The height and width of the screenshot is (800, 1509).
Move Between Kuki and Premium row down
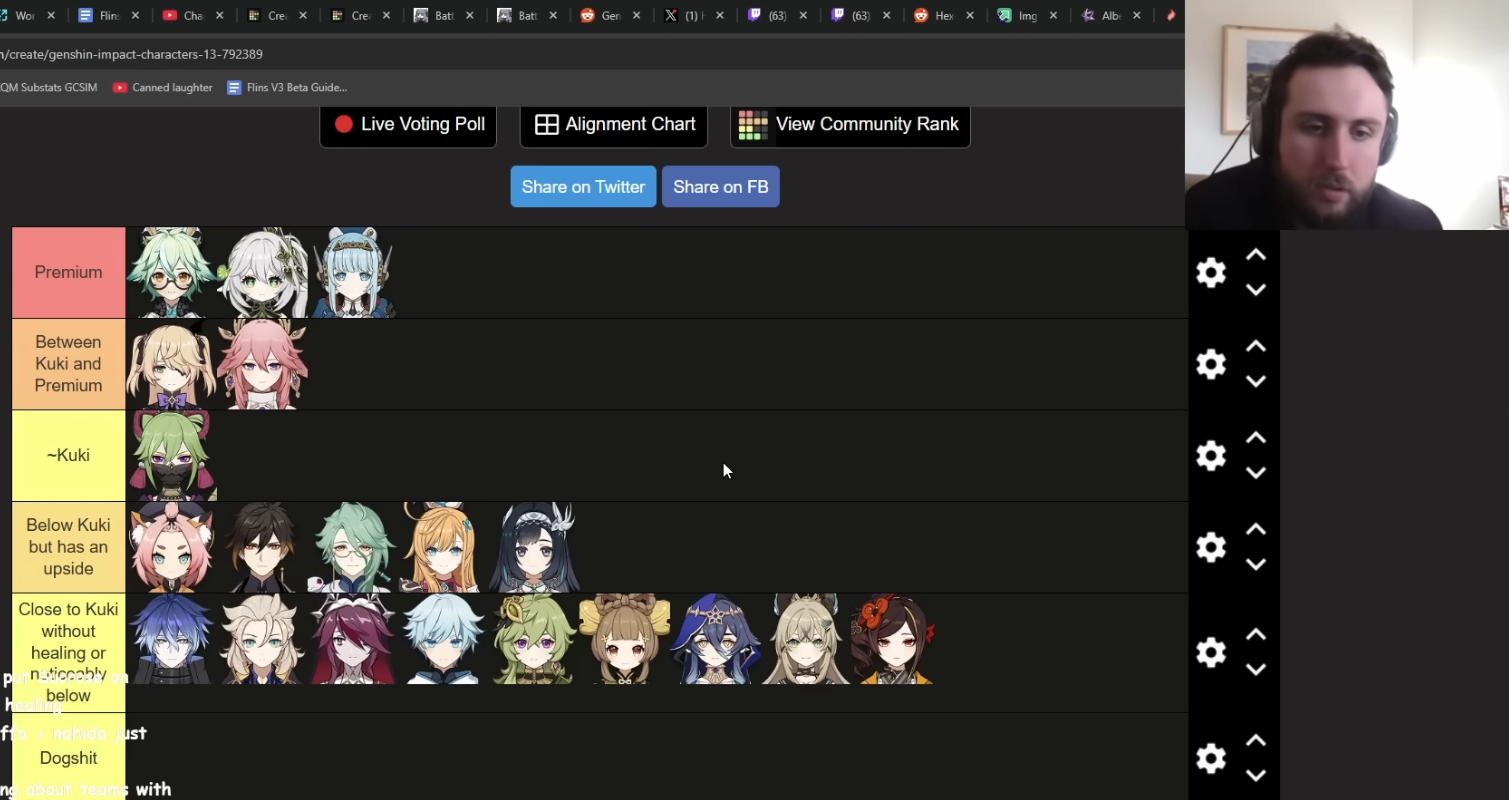[1256, 381]
